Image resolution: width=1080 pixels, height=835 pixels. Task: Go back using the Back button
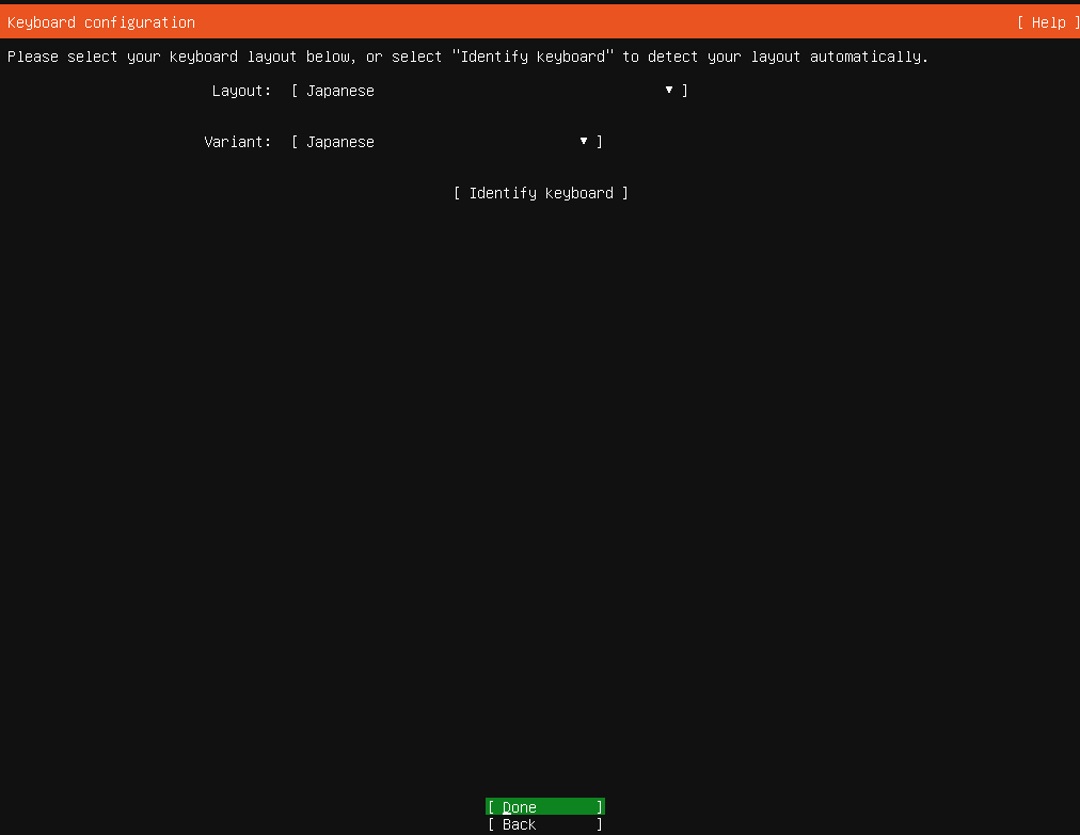coord(545,825)
